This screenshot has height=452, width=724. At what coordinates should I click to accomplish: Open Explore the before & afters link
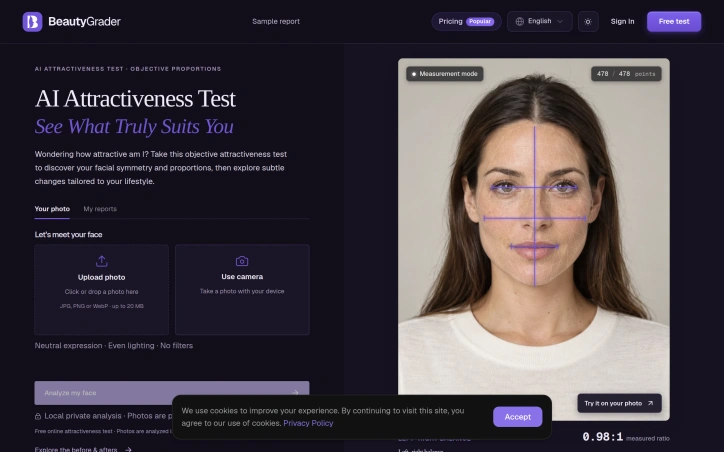point(76,449)
